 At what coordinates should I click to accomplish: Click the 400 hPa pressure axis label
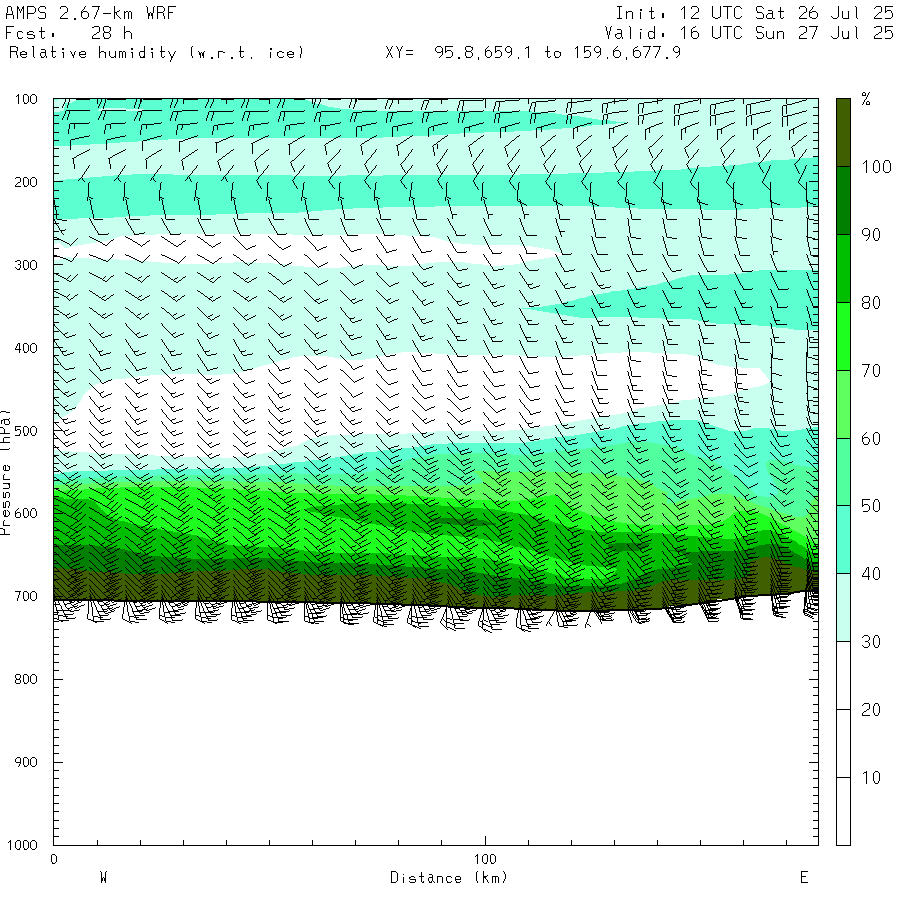pyautogui.click(x=26, y=348)
